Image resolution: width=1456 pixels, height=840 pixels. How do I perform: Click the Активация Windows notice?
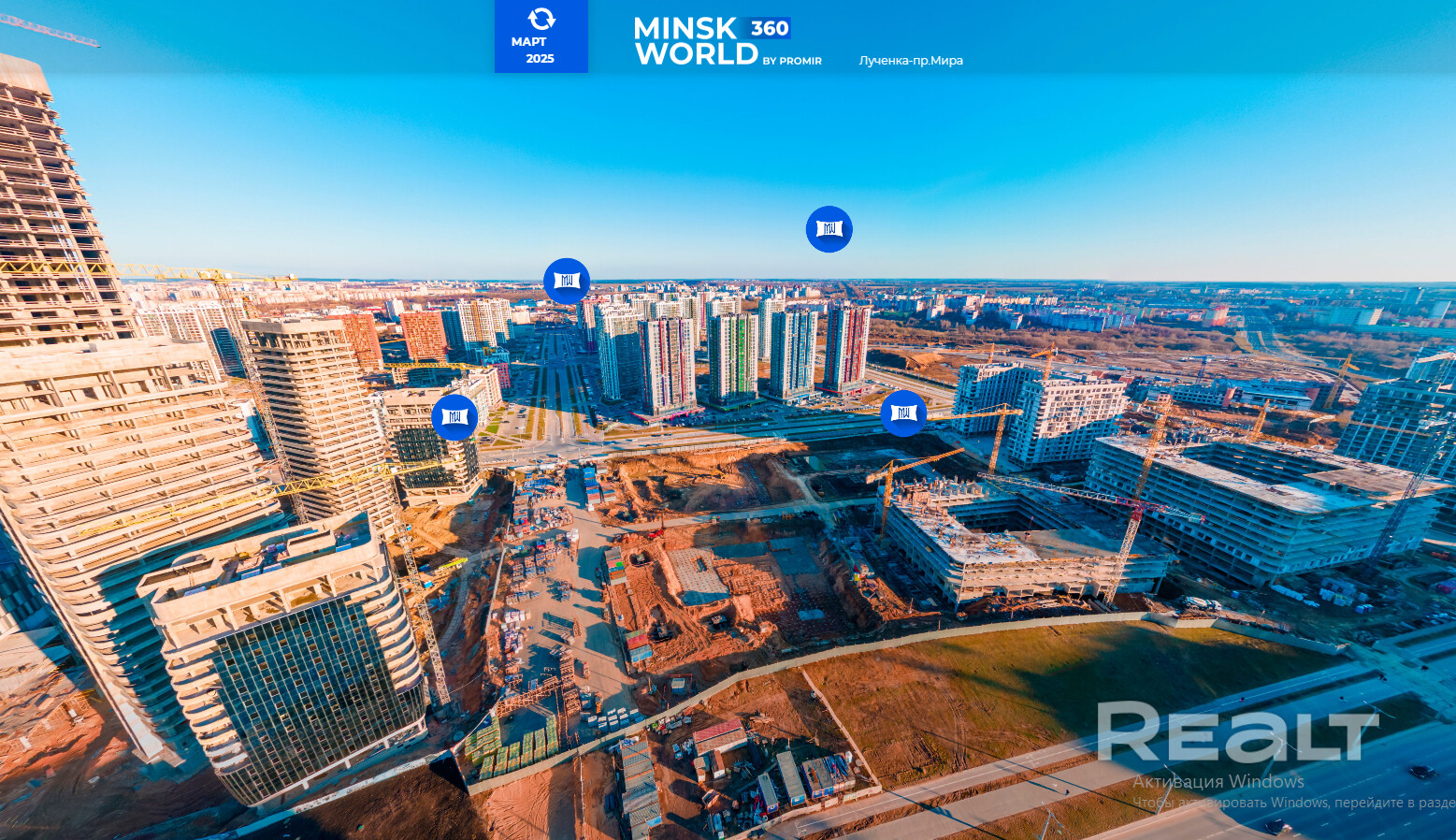coord(1218,782)
